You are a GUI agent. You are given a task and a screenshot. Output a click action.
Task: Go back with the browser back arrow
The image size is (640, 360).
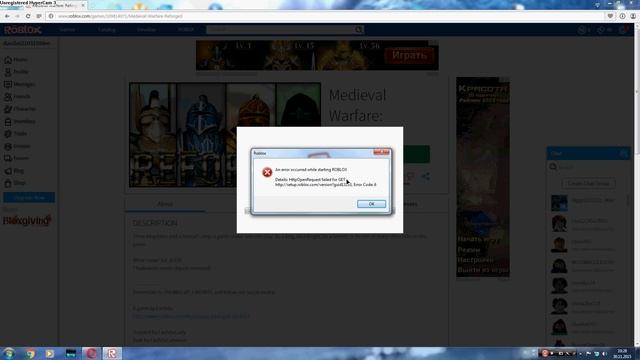point(7,16)
